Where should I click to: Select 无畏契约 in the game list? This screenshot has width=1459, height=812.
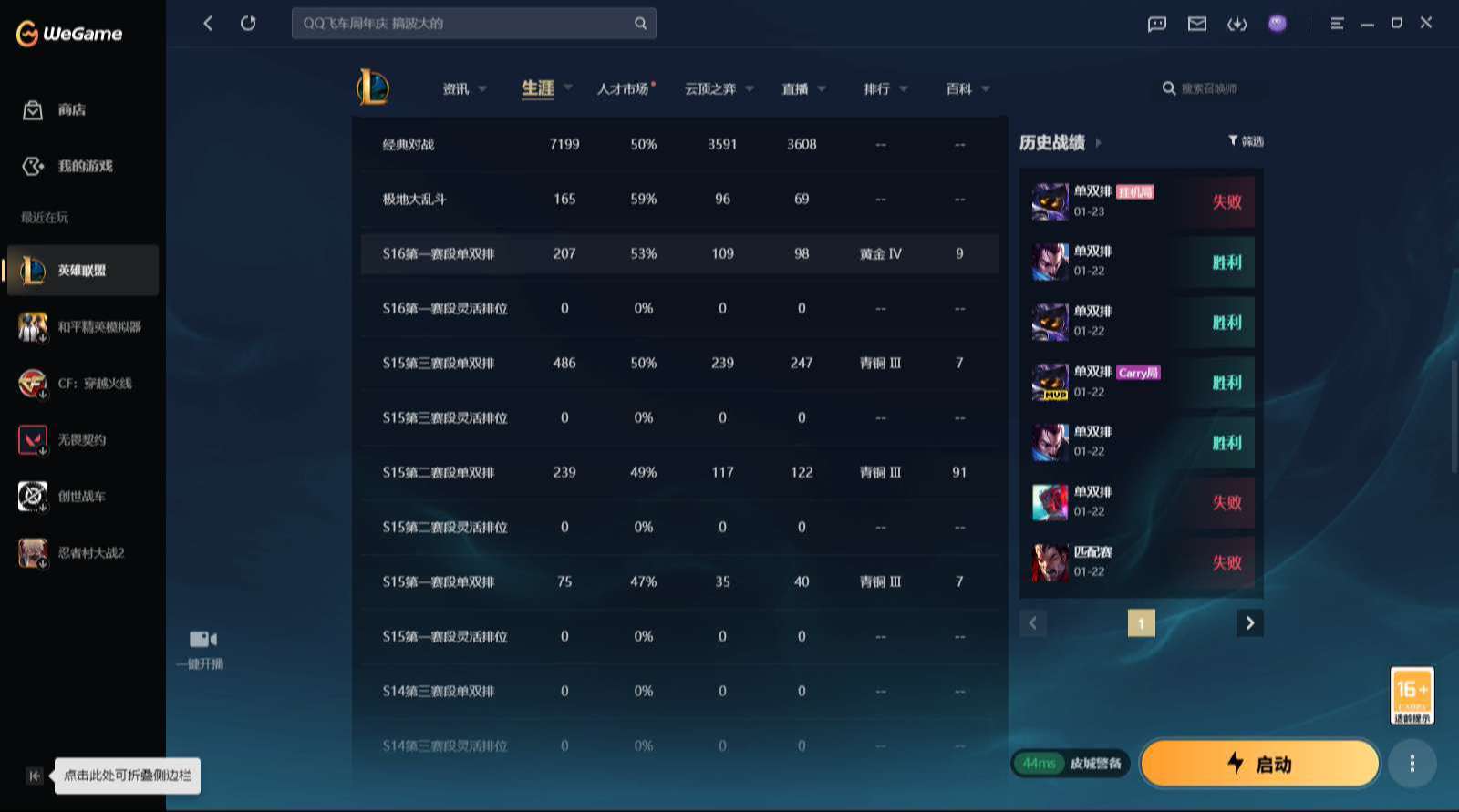tap(82, 440)
